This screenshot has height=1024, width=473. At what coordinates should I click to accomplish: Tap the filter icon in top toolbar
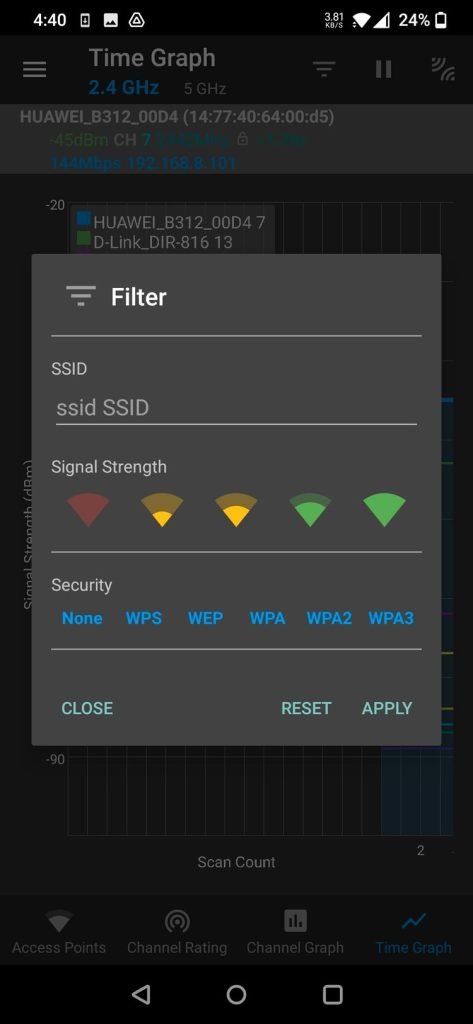coord(323,69)
